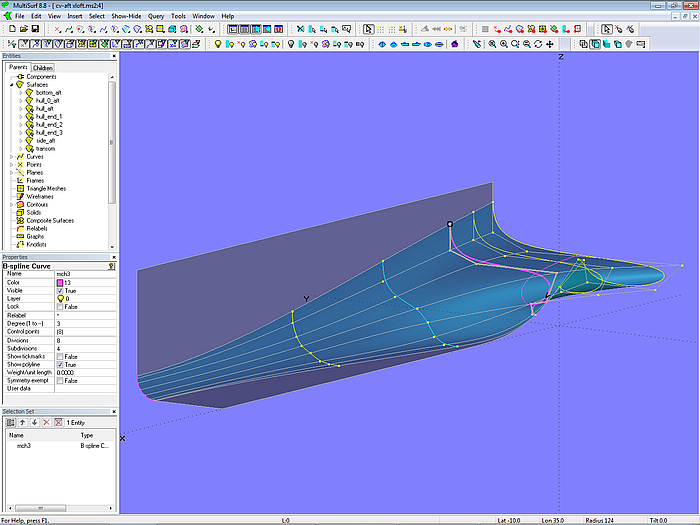
Task: Click the red X clear selection icon
Action: [x=45, y=423]
